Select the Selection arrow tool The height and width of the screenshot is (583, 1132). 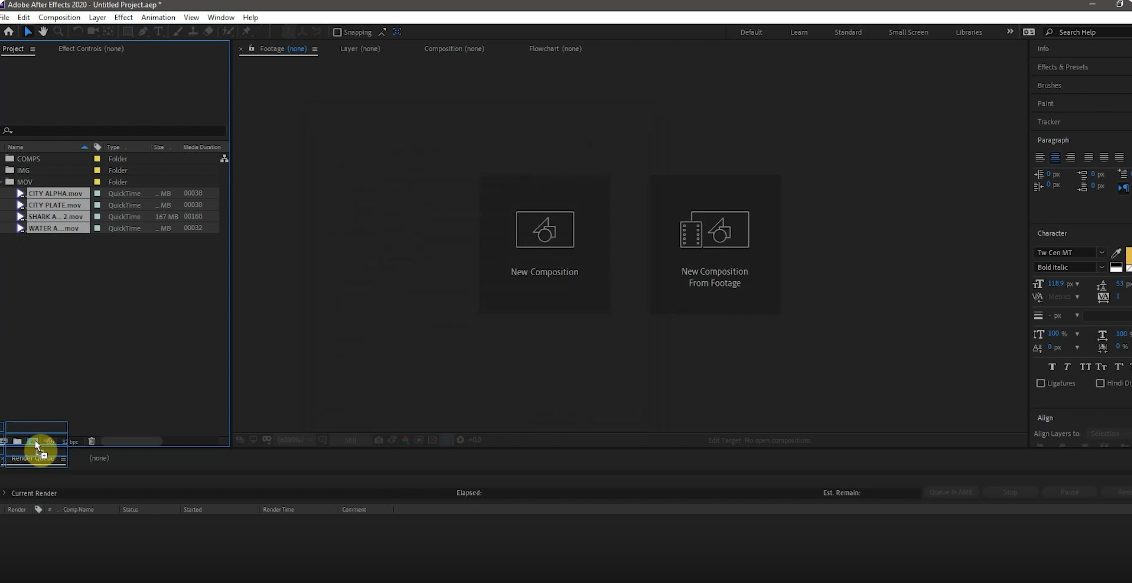coord(27,32)
